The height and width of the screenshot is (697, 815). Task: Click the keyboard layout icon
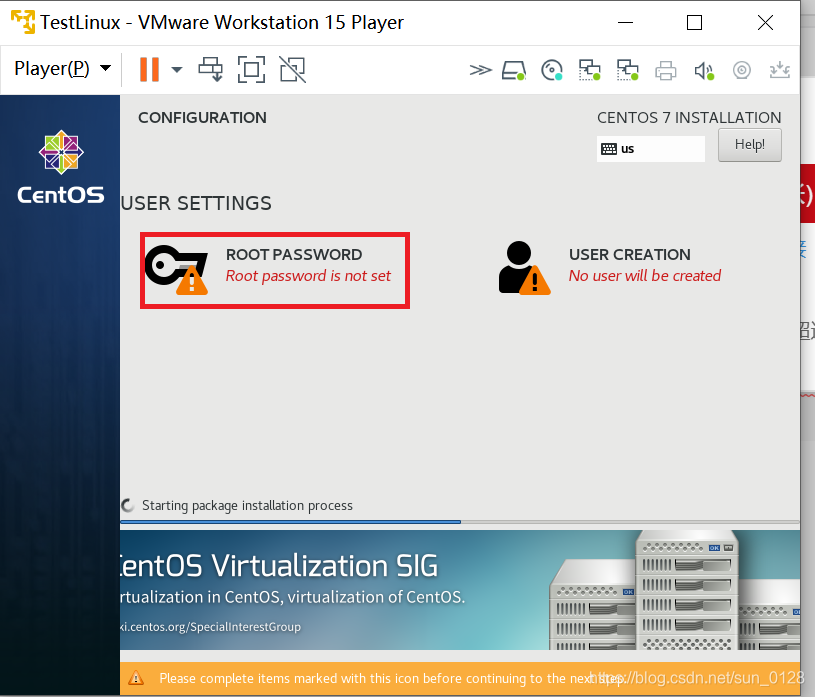click(x=609, y=149)
